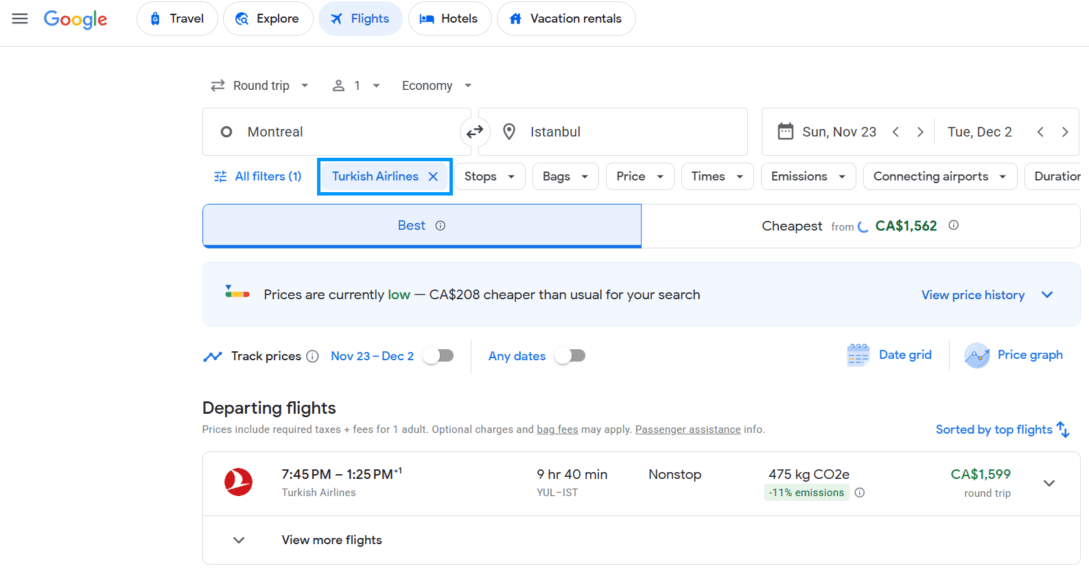1089x575 pixels.
Task: Select the Best flights tab
Action: tap(422, 226)
